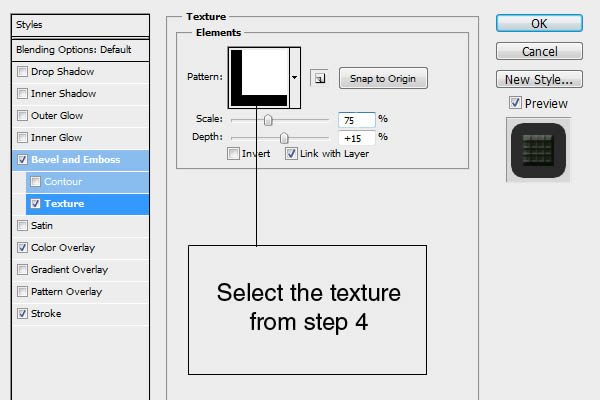Click Snap to Origin button
Viewport: 600px width, 400px height.
click(x=383, y=78)
